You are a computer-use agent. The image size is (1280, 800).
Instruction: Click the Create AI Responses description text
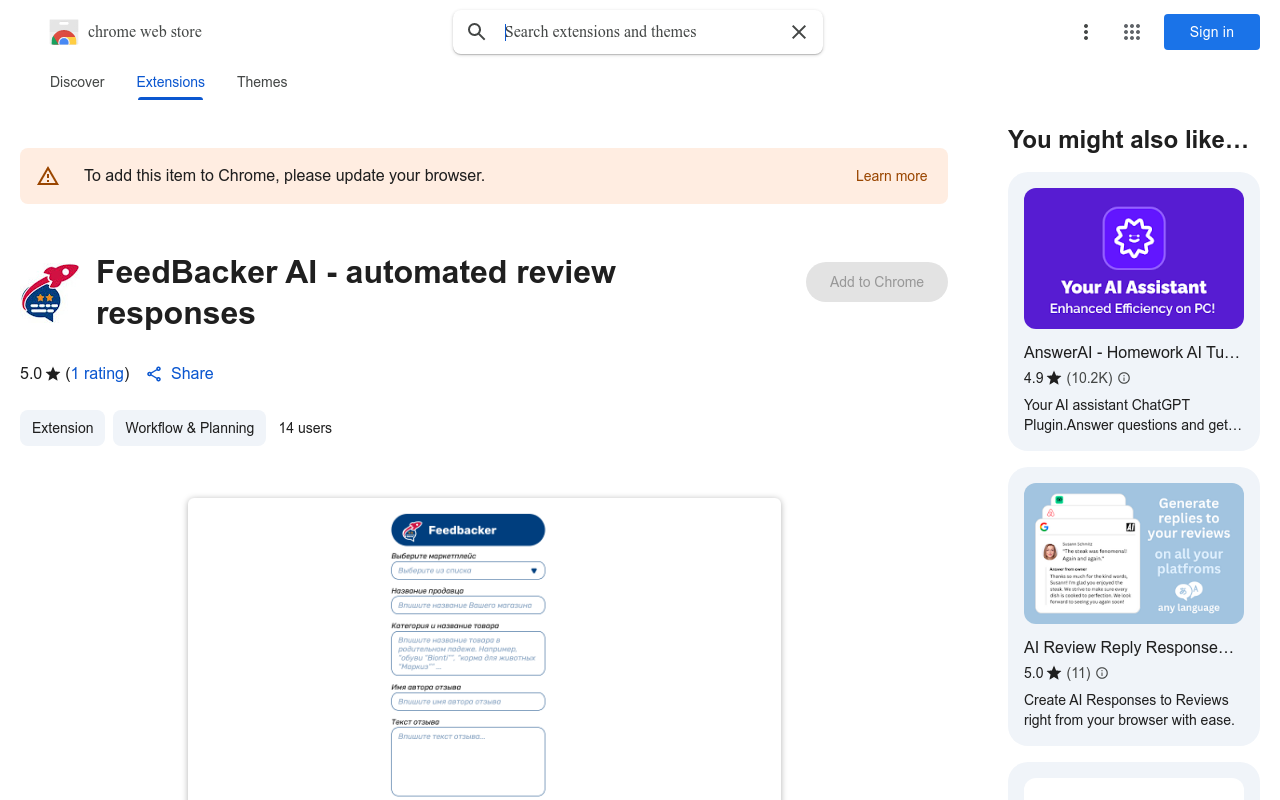click(x=1129, y=710)
